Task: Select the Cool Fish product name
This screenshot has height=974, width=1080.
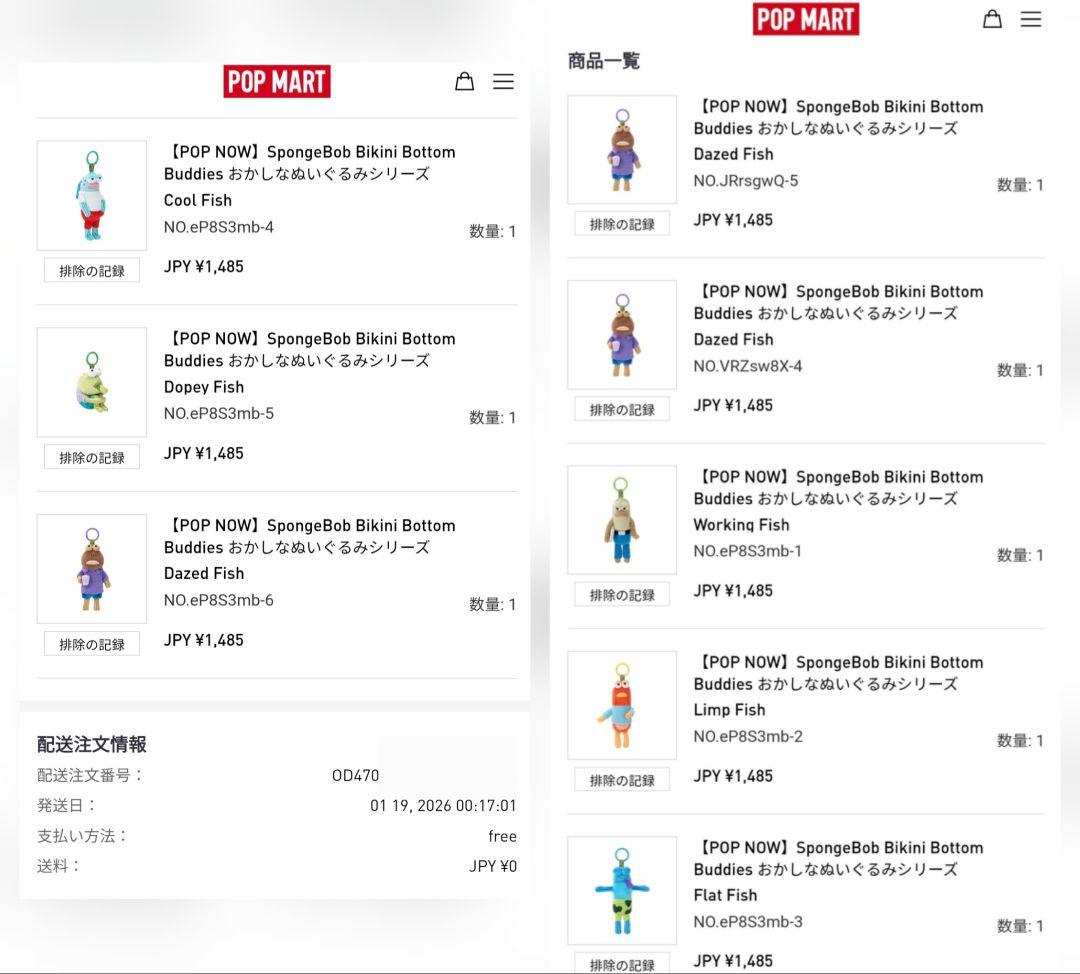Action: (198, 200)
